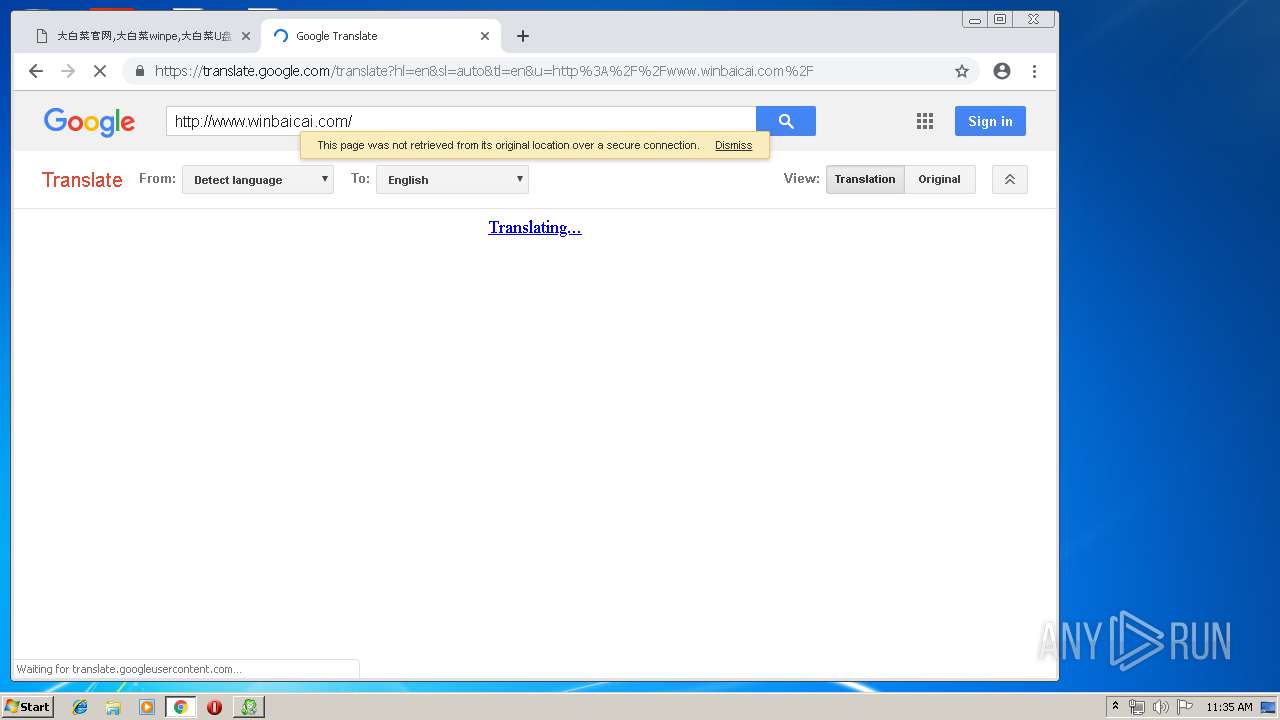Switch view to Original
This screenshot has height=720, width=1280.
click(939, 179)
